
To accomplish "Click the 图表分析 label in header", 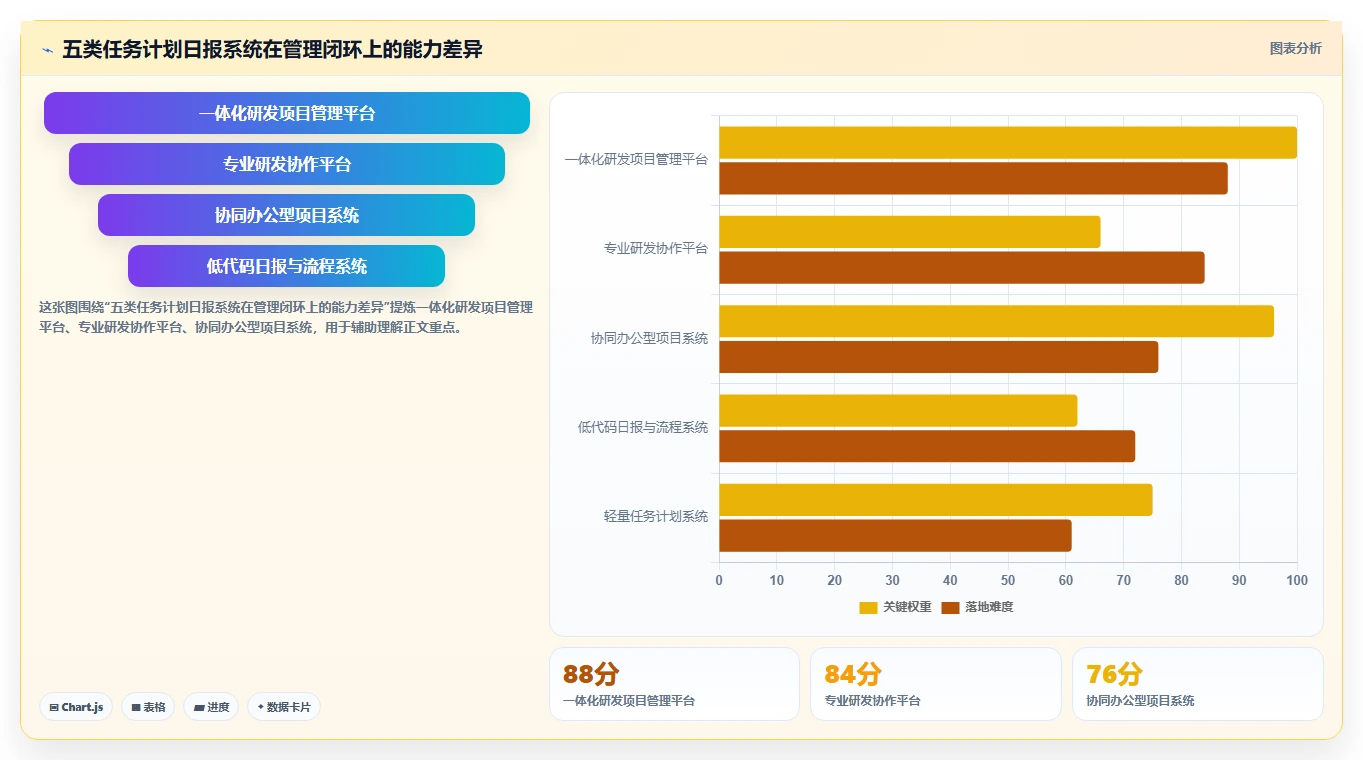I will point(1295,48).
